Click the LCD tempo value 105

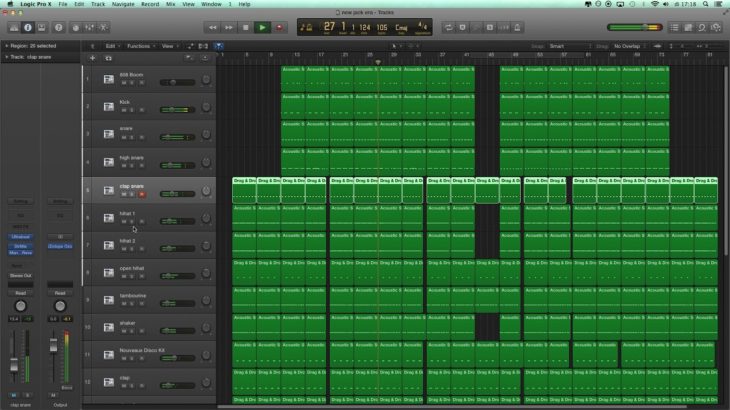[382, 27]
